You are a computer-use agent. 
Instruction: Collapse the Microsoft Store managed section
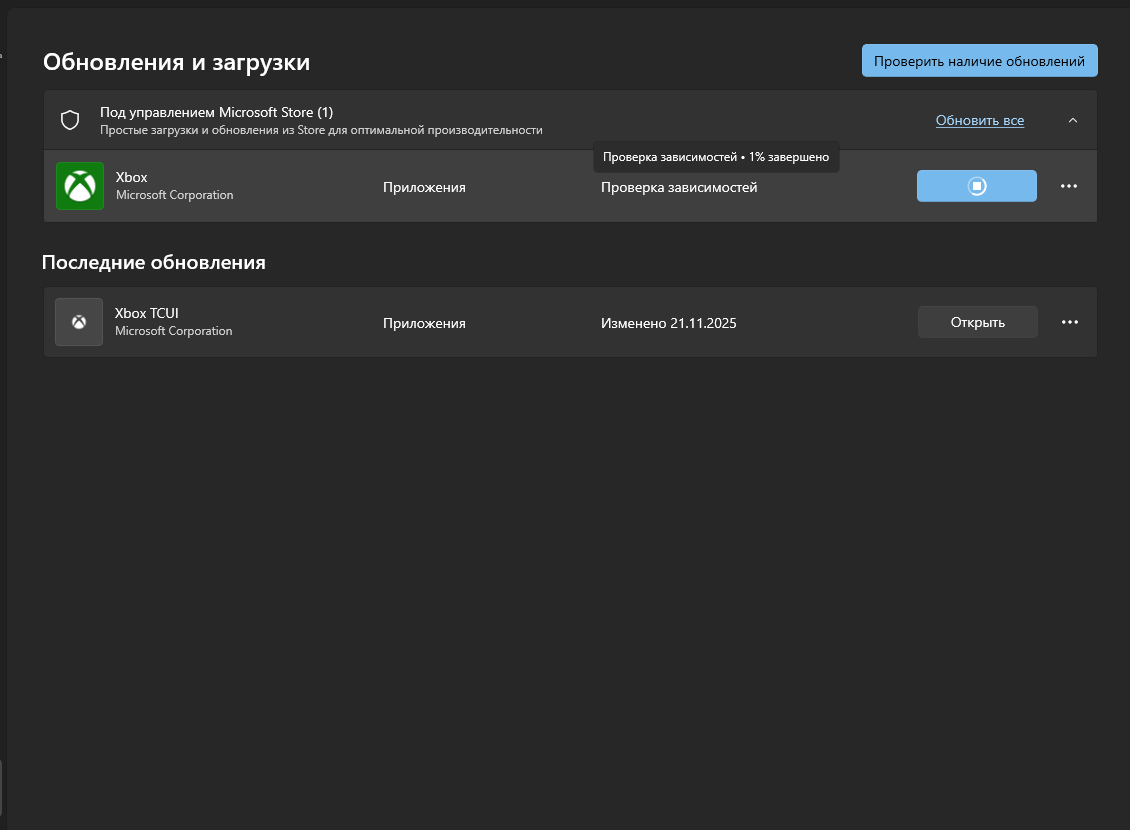[x=1072, y=120]
